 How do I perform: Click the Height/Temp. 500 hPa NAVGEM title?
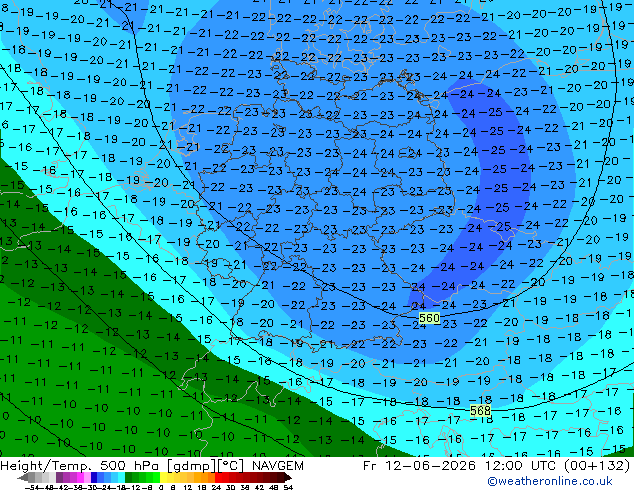click(x=152, y=466)
